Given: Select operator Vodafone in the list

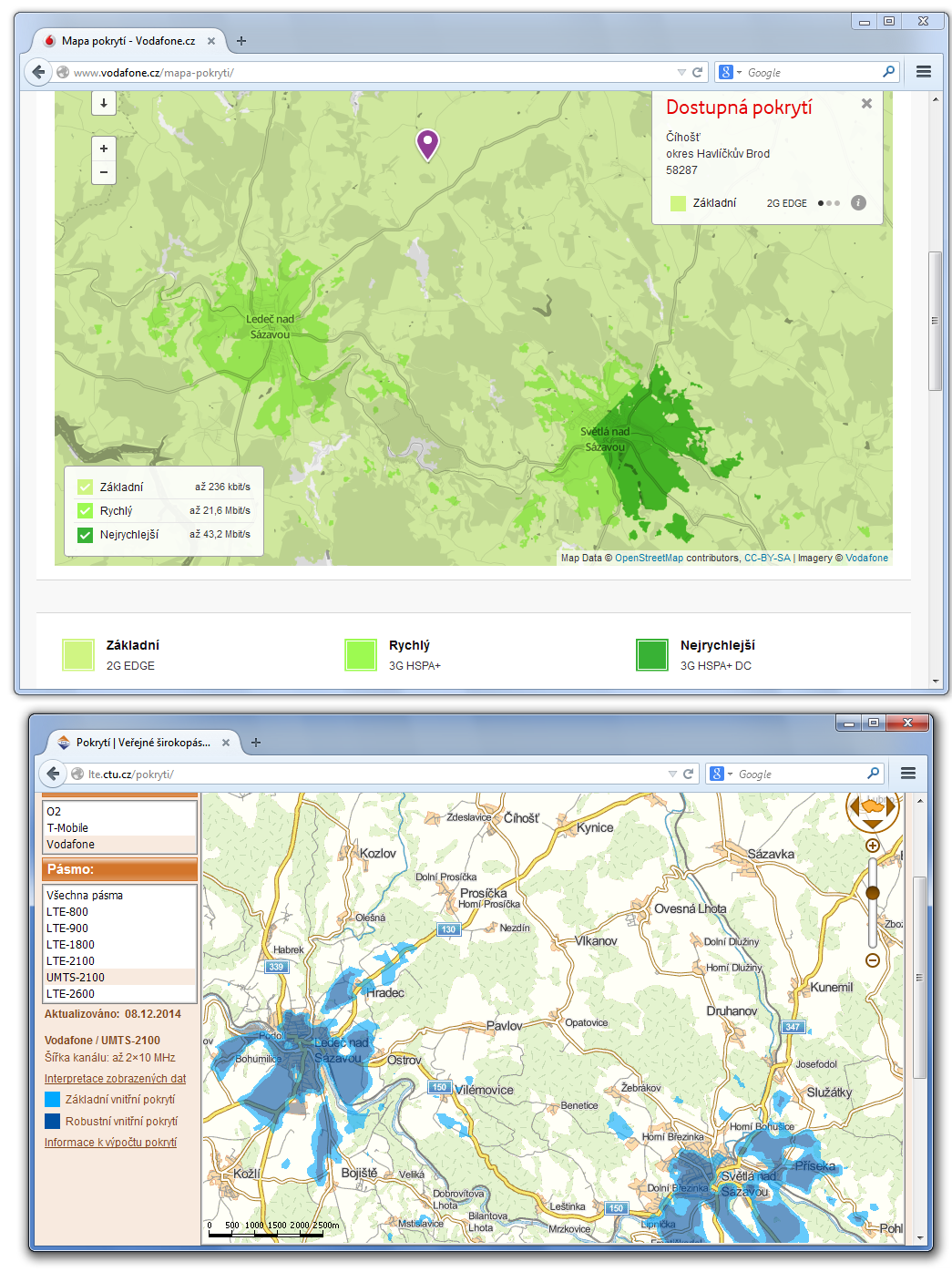Looking at the screenshot, I should click(120, 845).
